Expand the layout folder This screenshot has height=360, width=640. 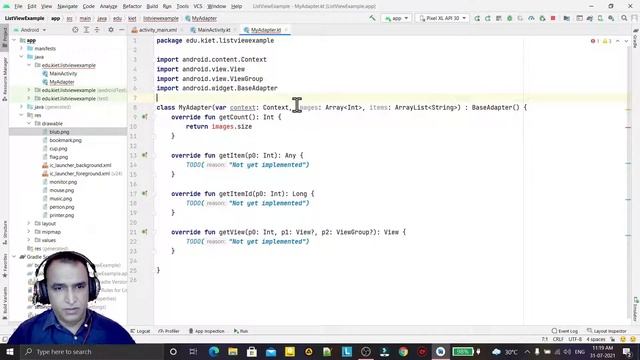click(29, 223)
